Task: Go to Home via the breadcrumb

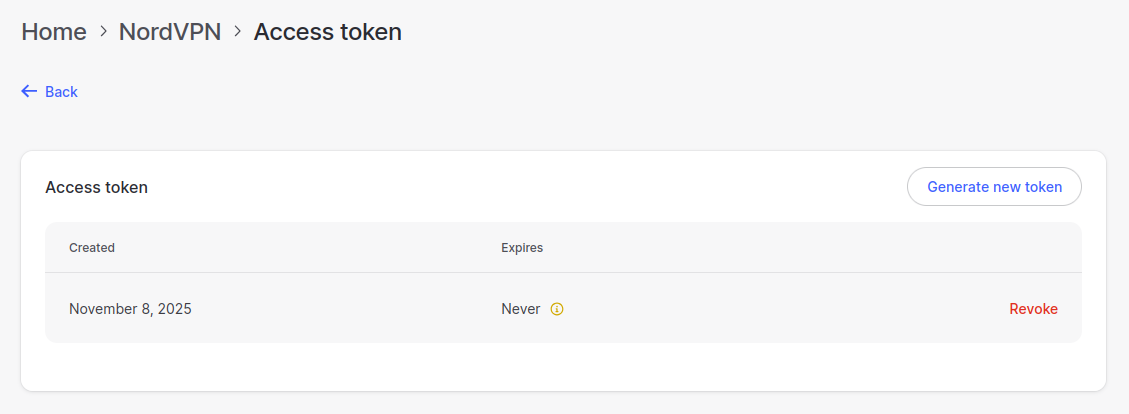Action: [x=54, y=32]
